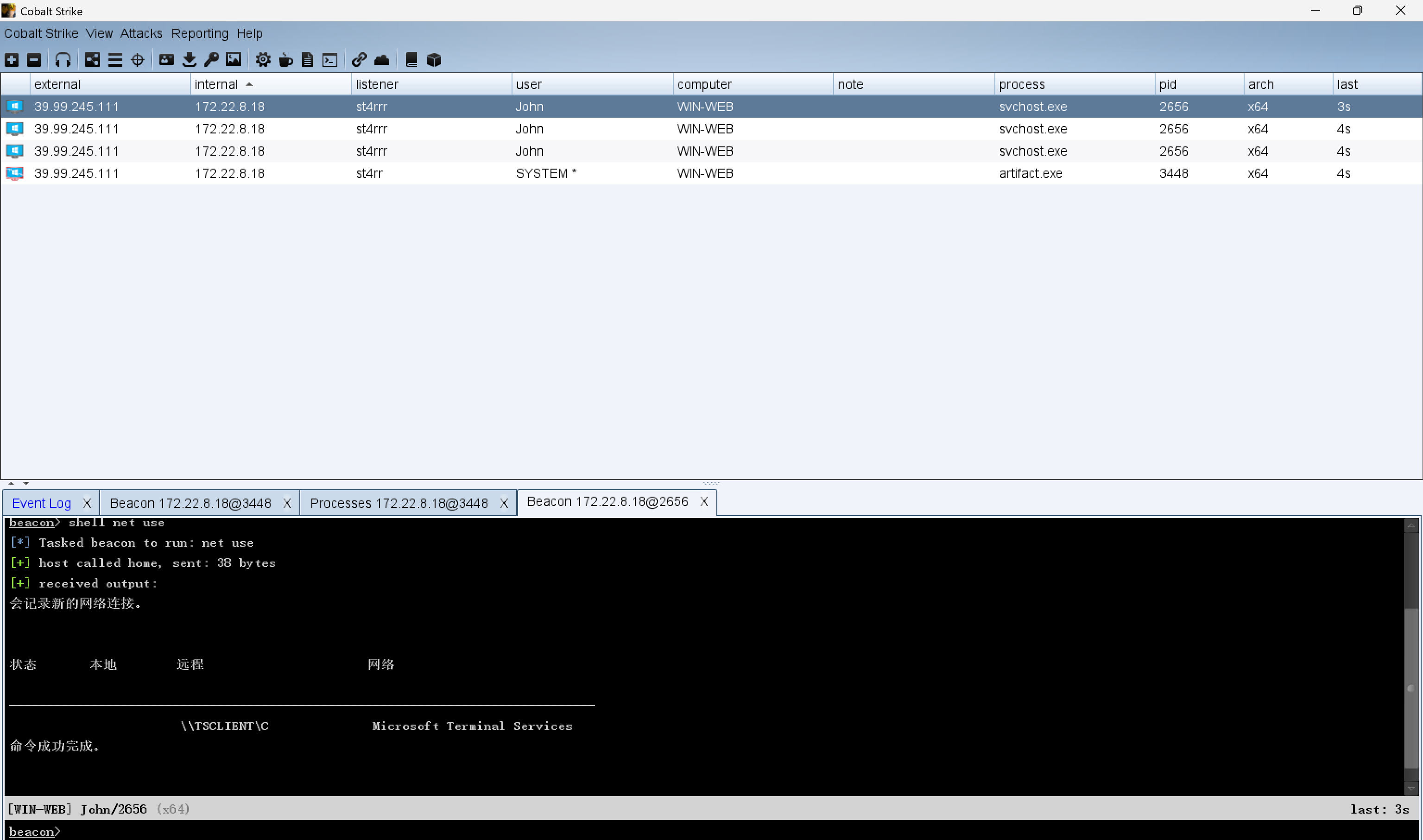
Task: Sort sessions by the internal column header
Action: click(216, 84)
